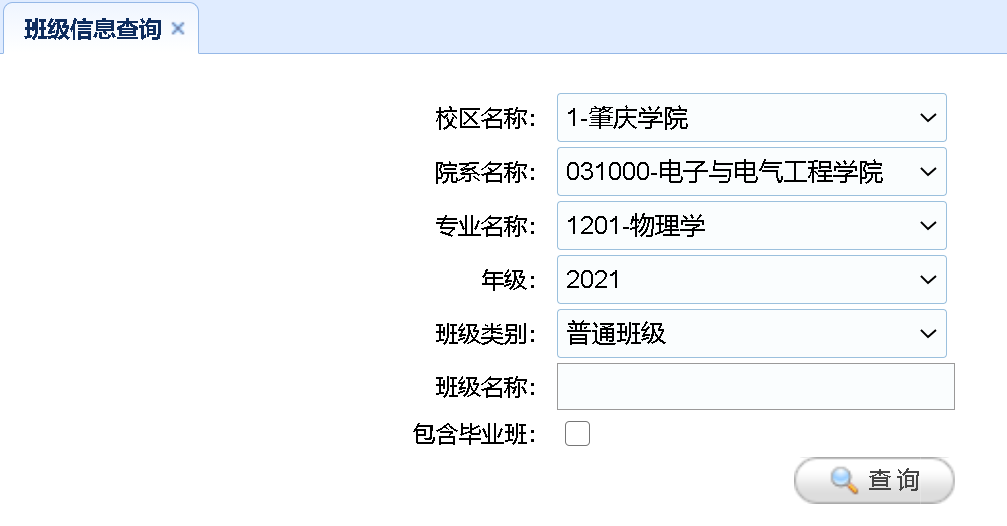Click the 年级 label text
The image size is (1007, 526).
[508, 281]
